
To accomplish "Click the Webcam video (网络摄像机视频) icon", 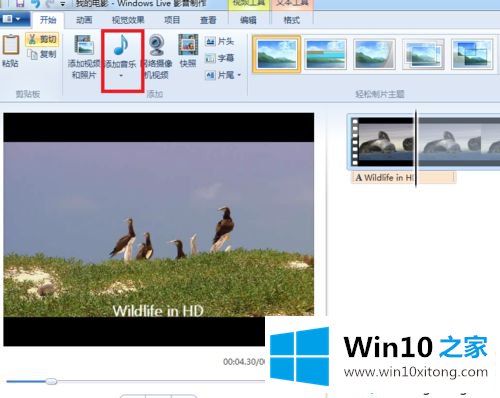I will point(156,45).
